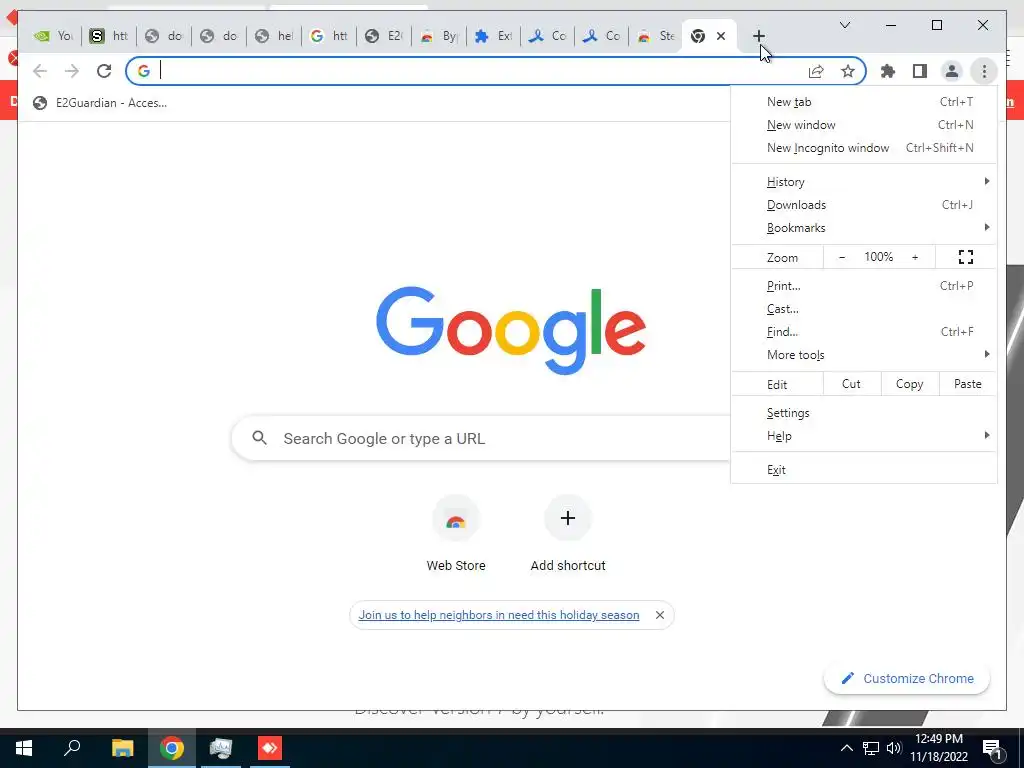This screenshot has height=768, width=1024.
Task: Choose Cast... from the menu
Action: [x=863, y=309]
